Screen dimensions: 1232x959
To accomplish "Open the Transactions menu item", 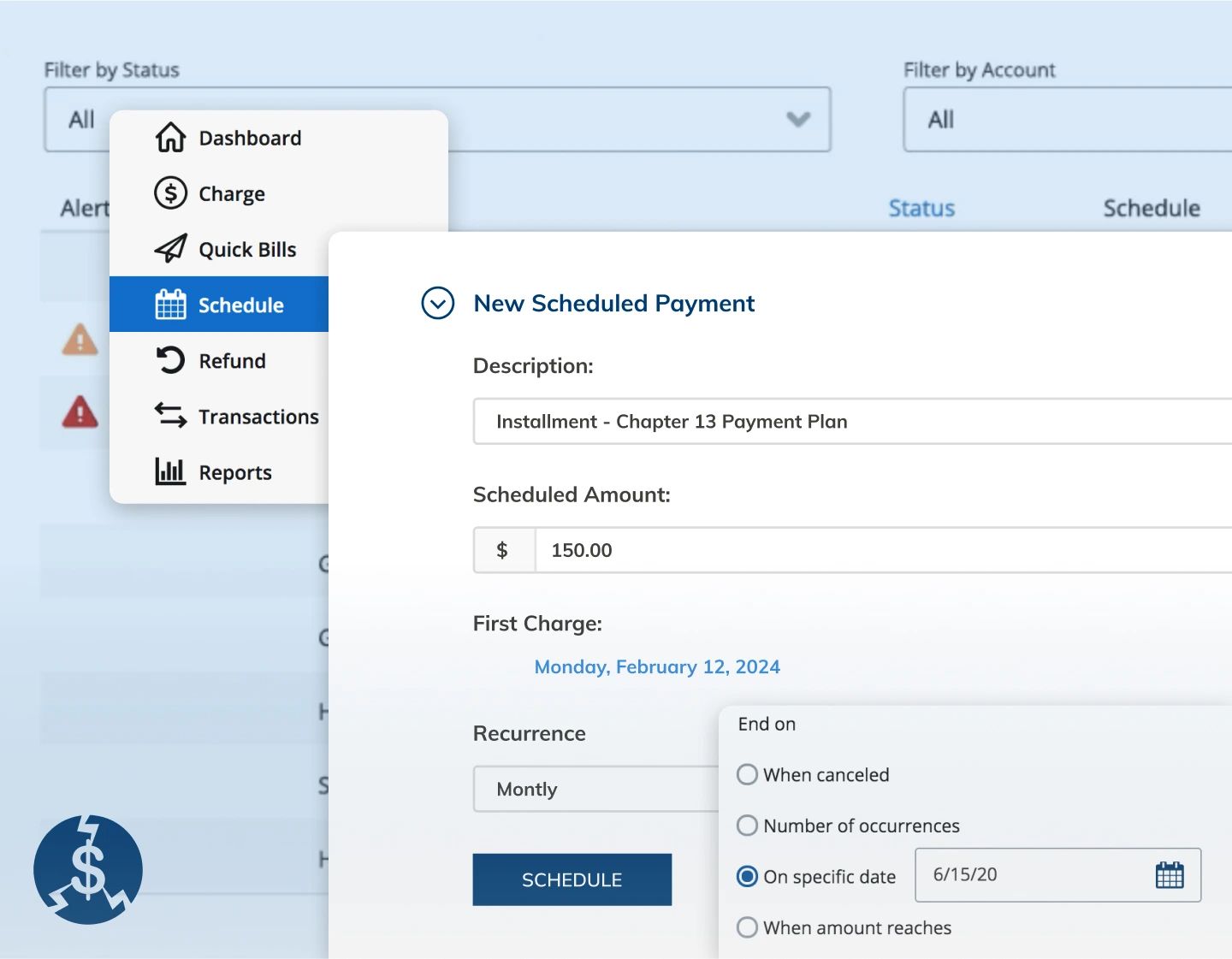I will 220,416.
